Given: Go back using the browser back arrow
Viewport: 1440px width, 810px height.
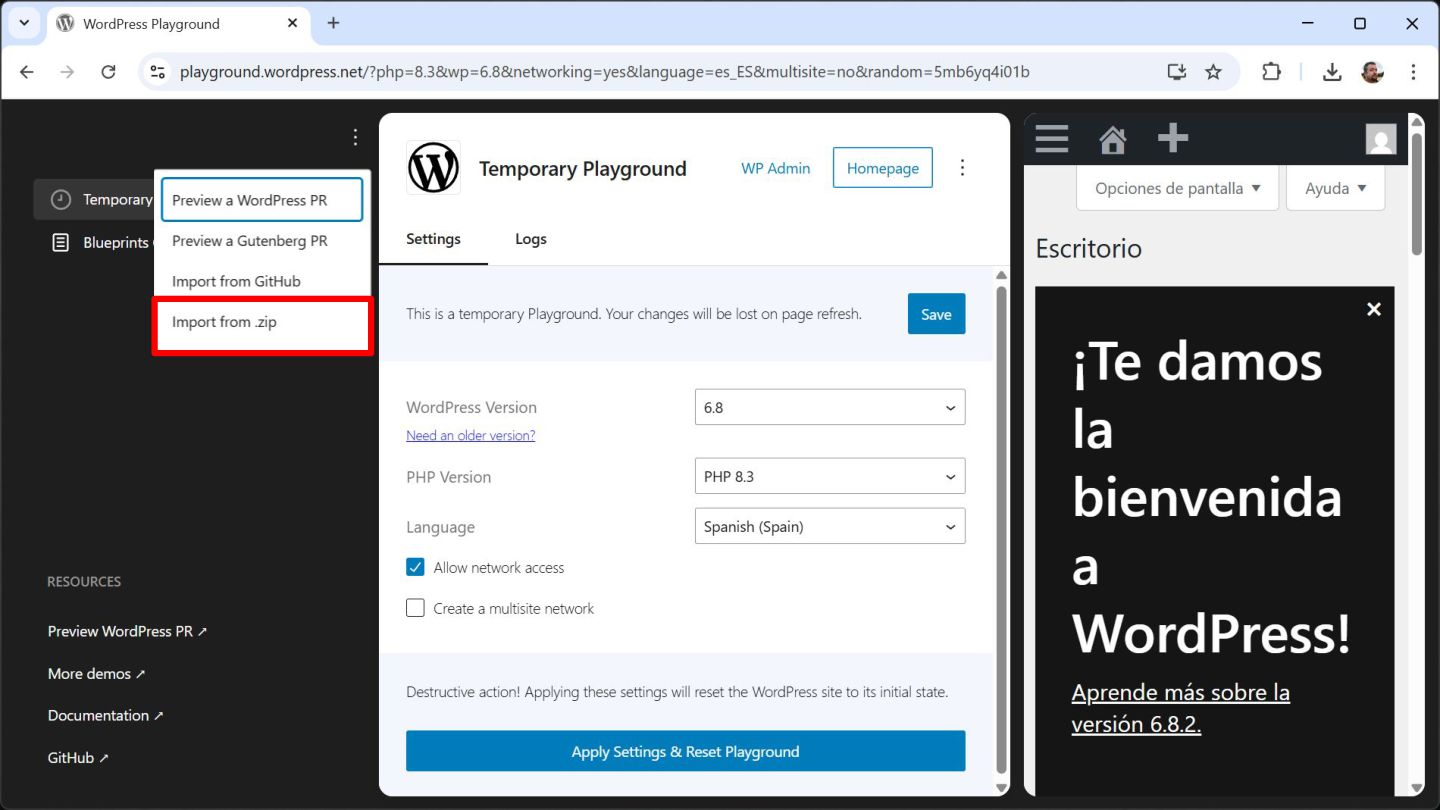Looking at the screenshot, I should point(27,72).
